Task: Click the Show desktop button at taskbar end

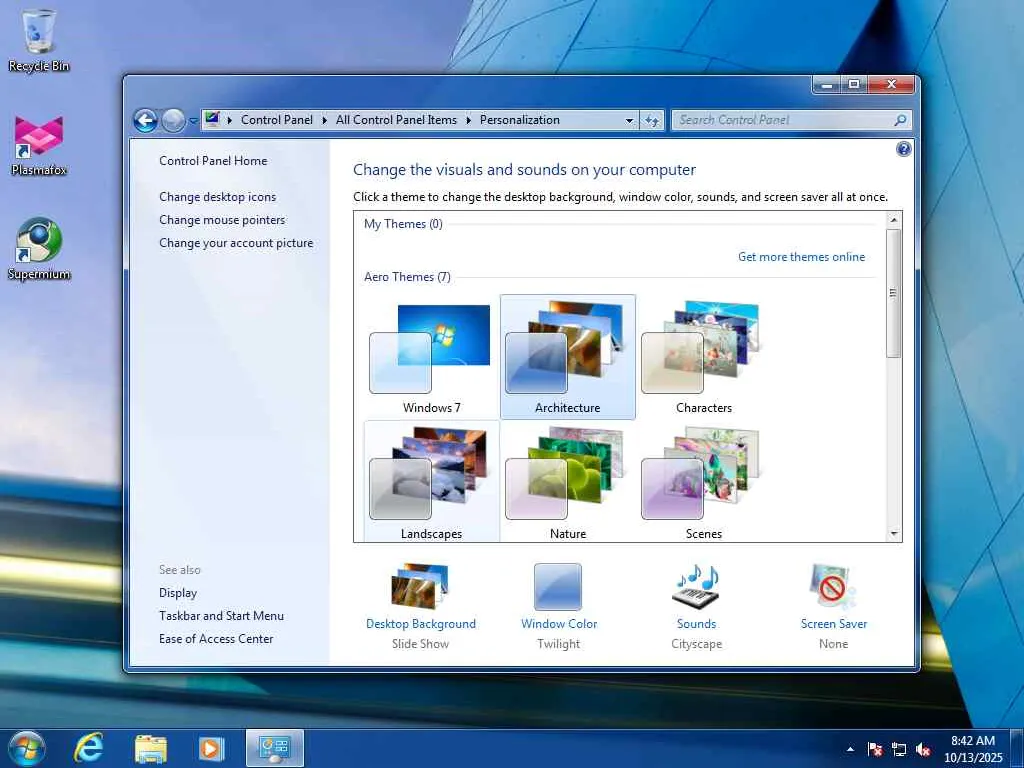Action: tap(1017, 749)
